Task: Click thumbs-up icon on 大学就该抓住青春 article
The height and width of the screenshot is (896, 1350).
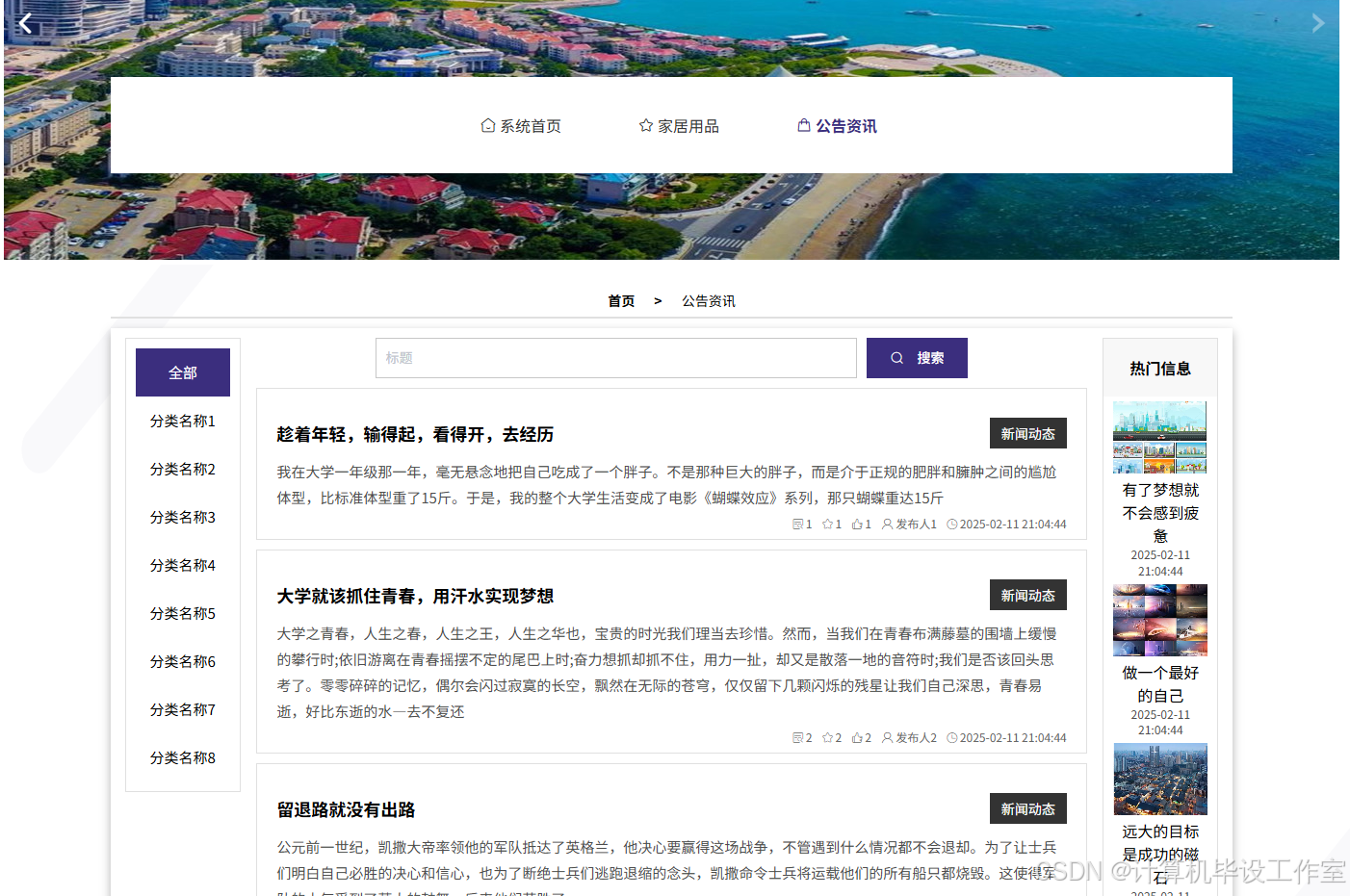Action: [x=857, y=738]
